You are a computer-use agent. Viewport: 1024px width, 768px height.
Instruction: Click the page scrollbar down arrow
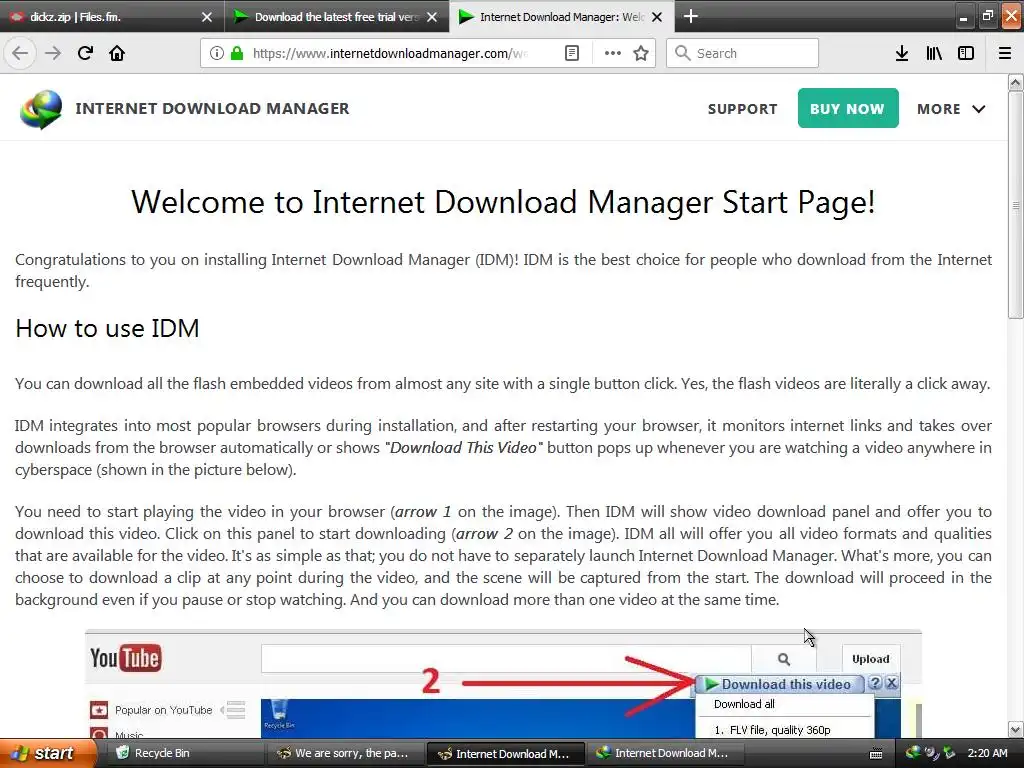pos(1015,729)
